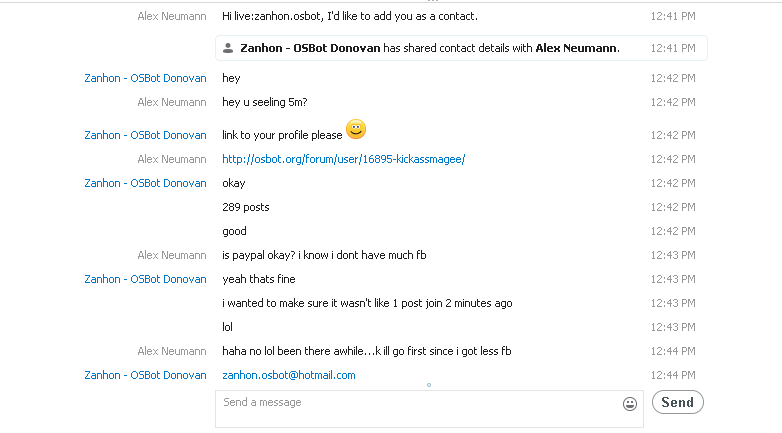Select message 'is paypal okay? i know...'

pyautogui.click(x=324, y=255)
